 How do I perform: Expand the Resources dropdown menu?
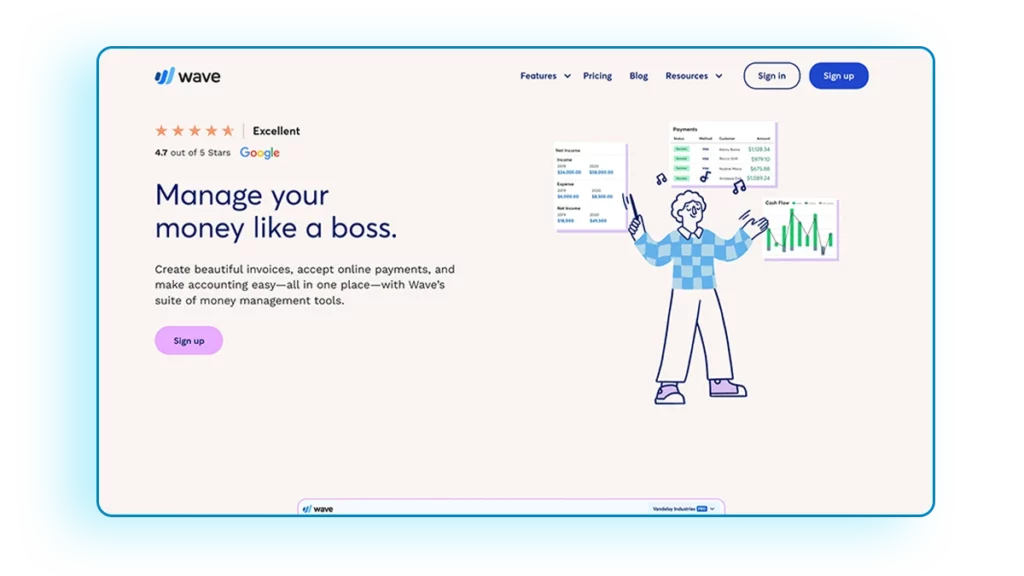tap(693, 76)
